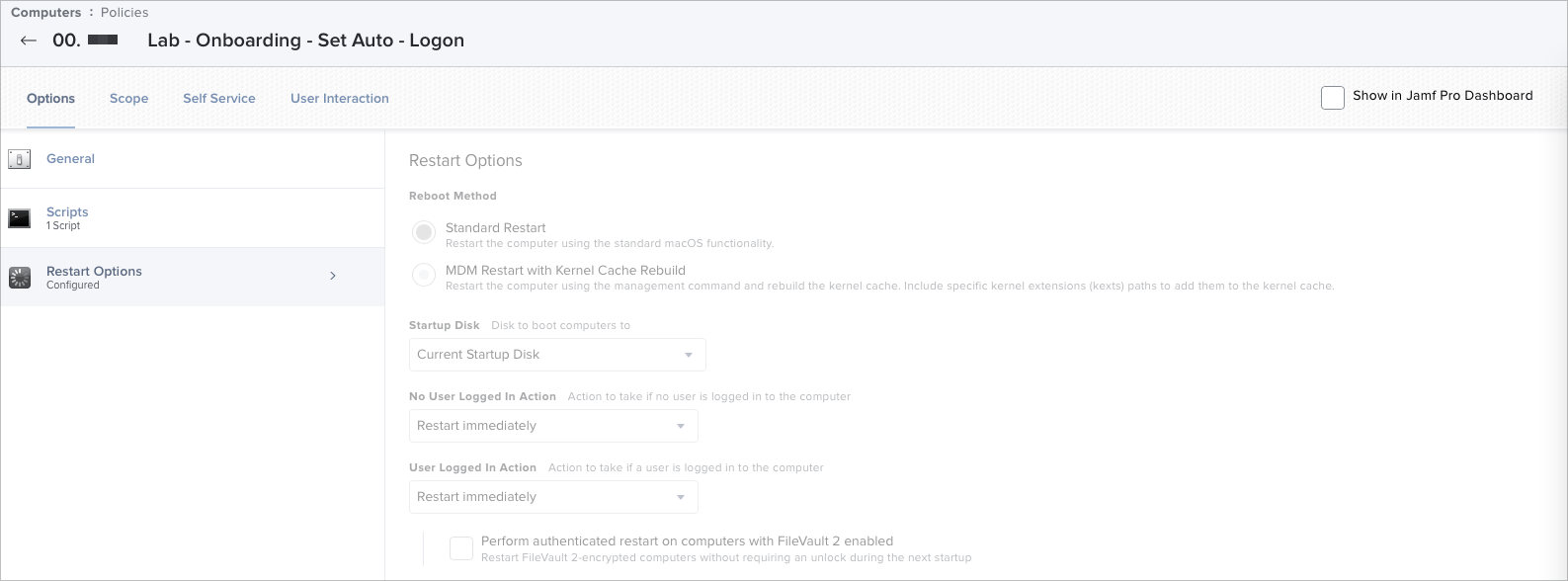This screenshot has width=1568, height=581.
Task: Tick the FileVault 2 authenticated restart checkbox
Action: (x=460, y=548)
